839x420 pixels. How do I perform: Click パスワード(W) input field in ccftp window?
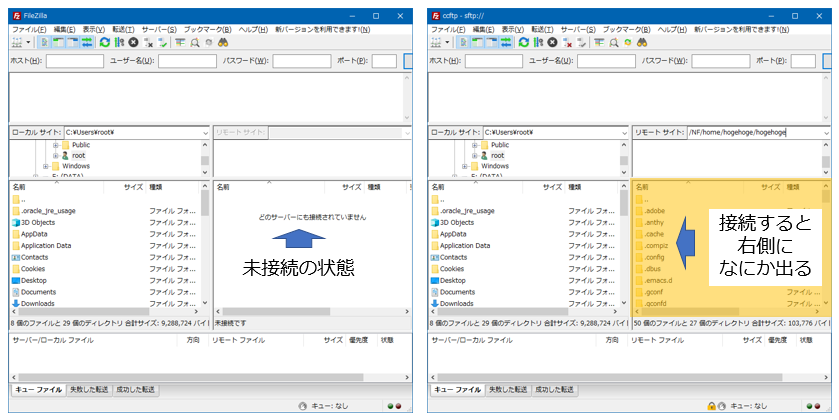(721, 61)
